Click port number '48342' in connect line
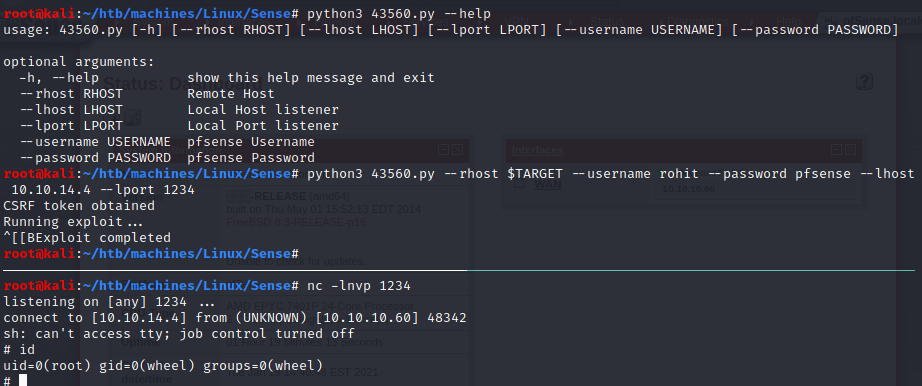 point(447,318)
